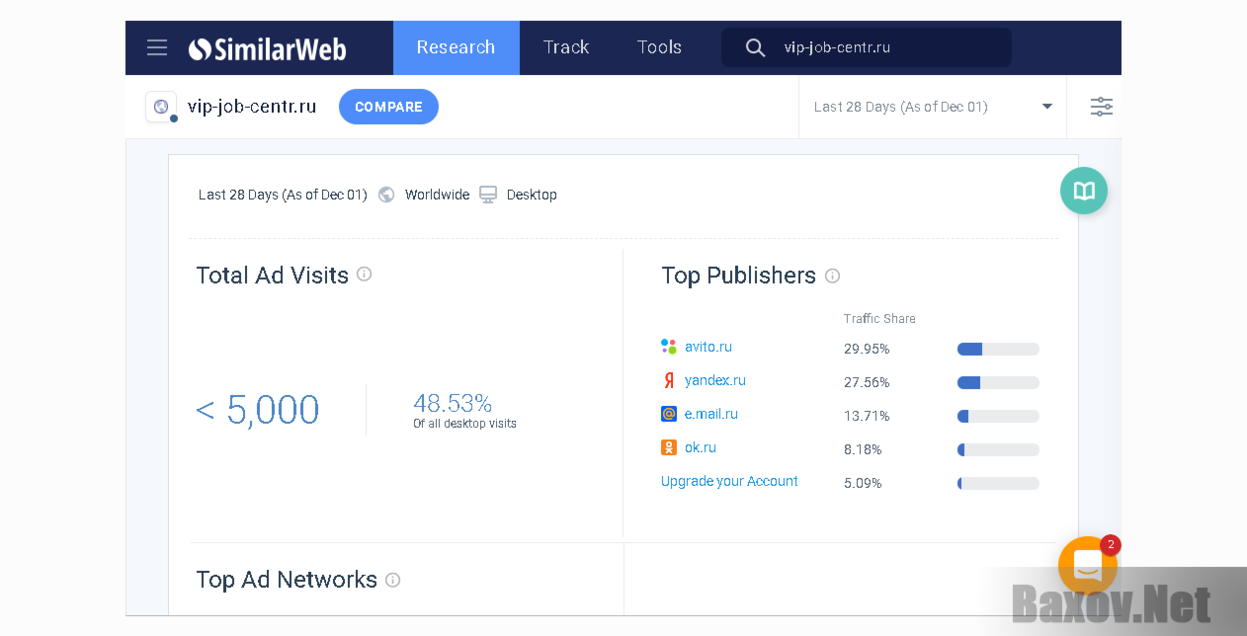Click the Top Ad Networks heading
This screenshot has height=636, width=1247.
pos(287,580)
